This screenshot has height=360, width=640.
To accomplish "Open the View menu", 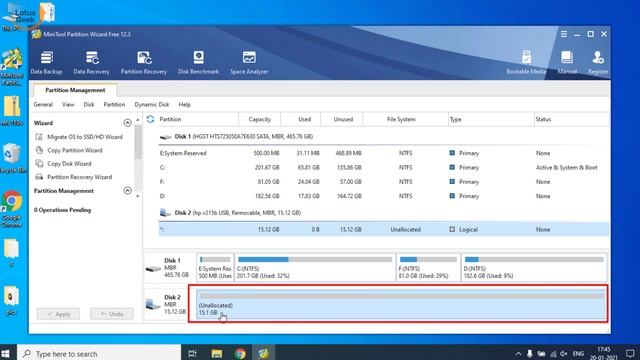I will tap(68, 104).
